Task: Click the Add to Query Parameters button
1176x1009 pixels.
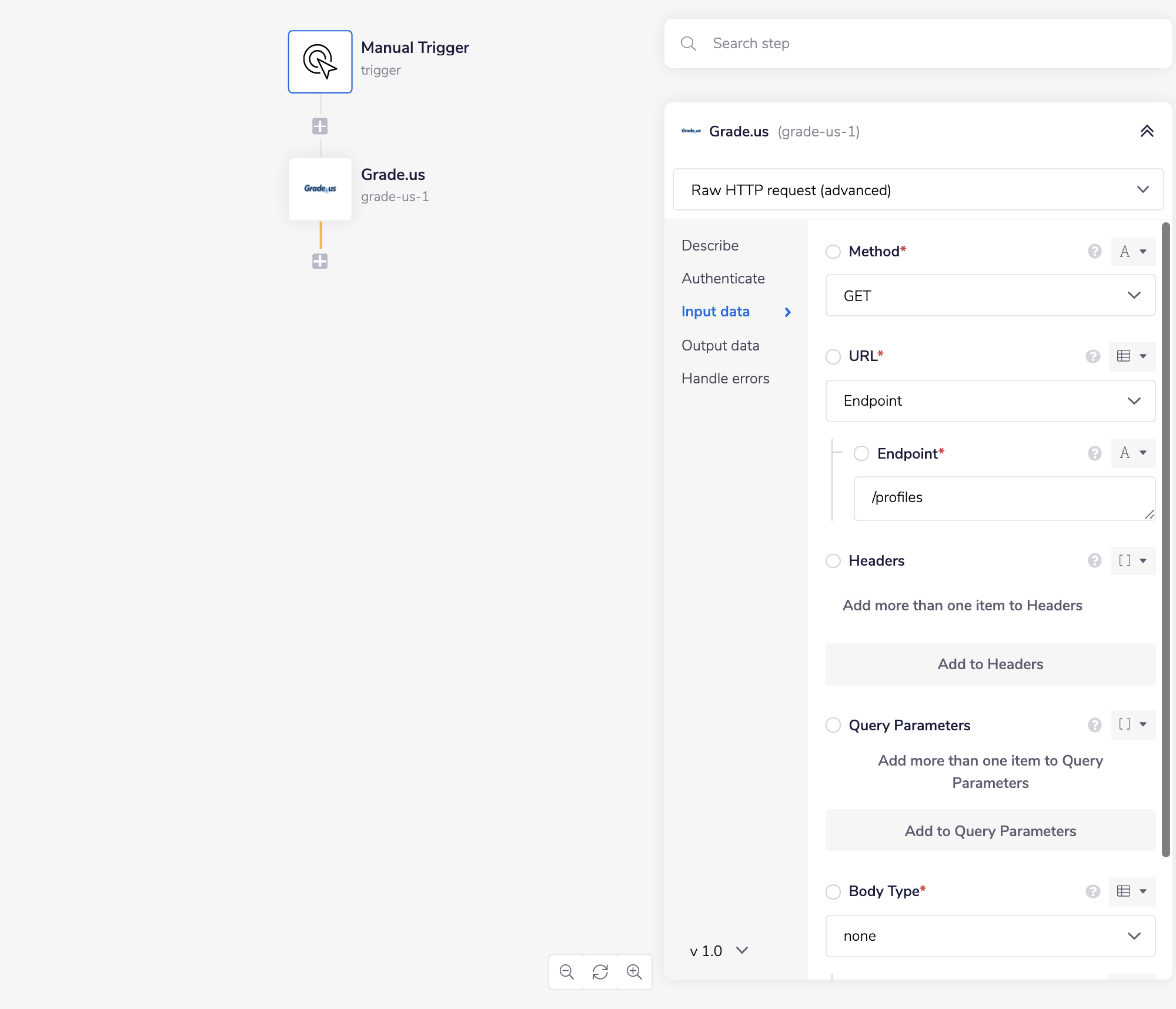Action: pyautogui.click(x=990, y=831)
